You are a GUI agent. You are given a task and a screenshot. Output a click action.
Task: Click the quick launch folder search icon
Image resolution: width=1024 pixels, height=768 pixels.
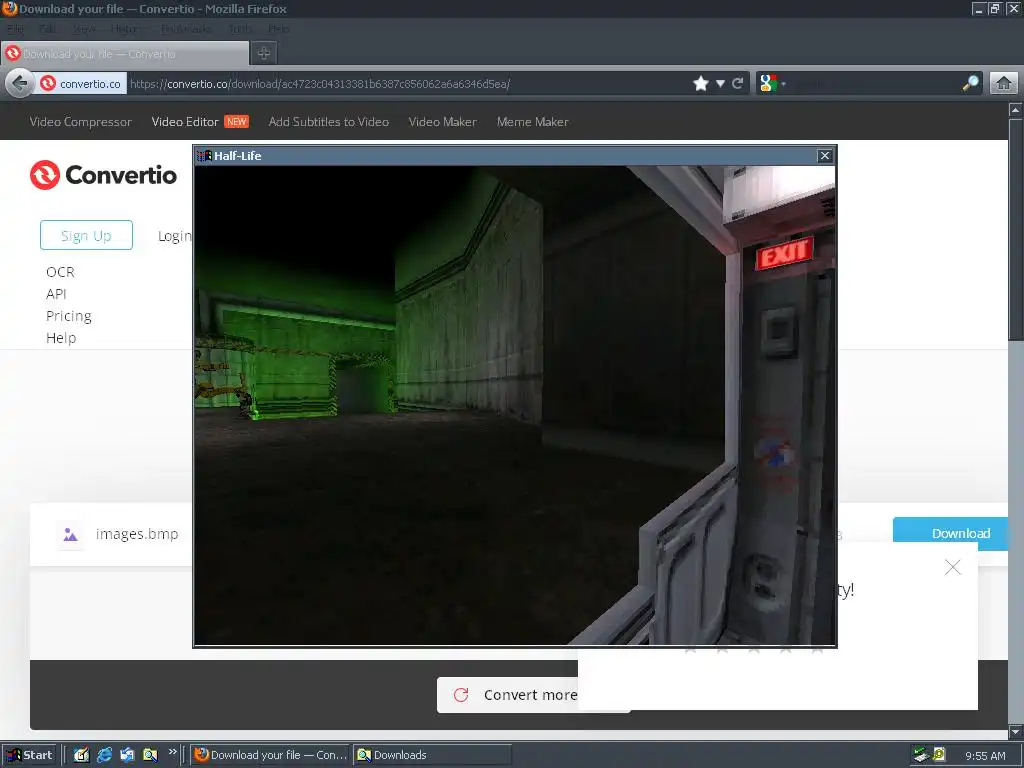click(x=150, y=755)
